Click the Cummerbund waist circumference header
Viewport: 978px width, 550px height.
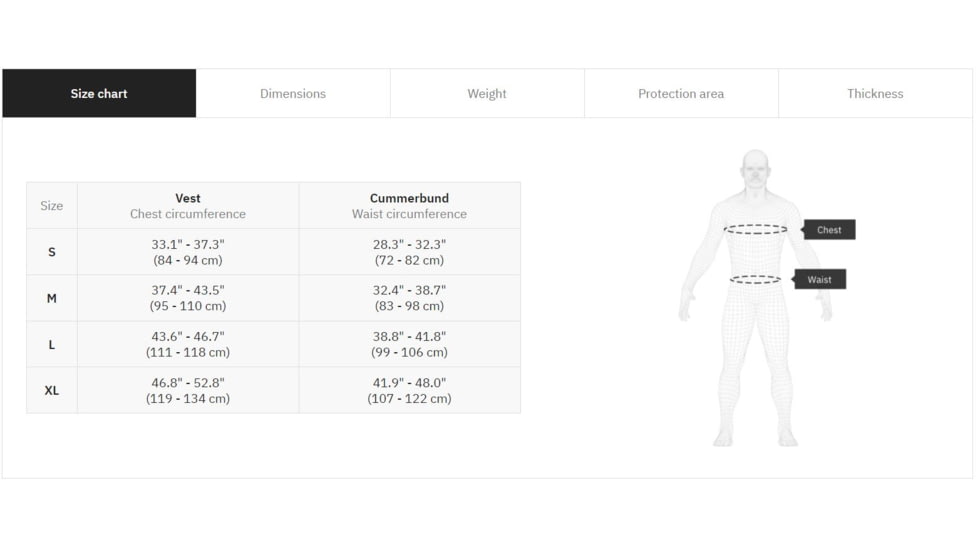[x=409, y=206]
